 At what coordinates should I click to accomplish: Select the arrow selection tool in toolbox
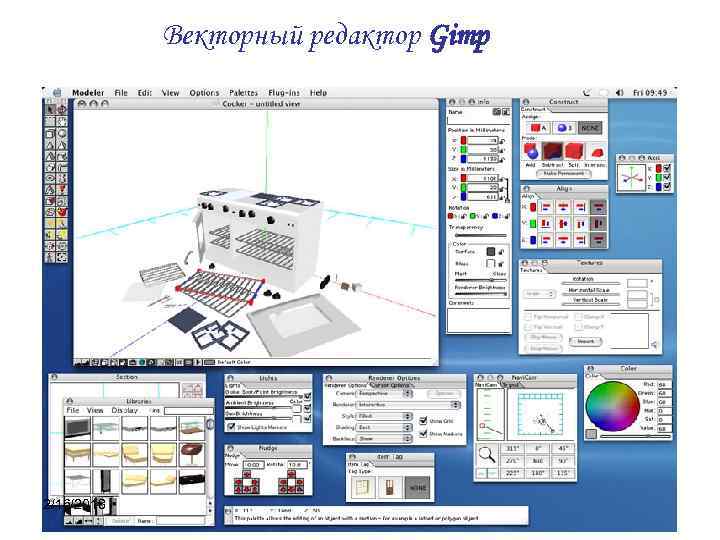click(x=51, y=110)
